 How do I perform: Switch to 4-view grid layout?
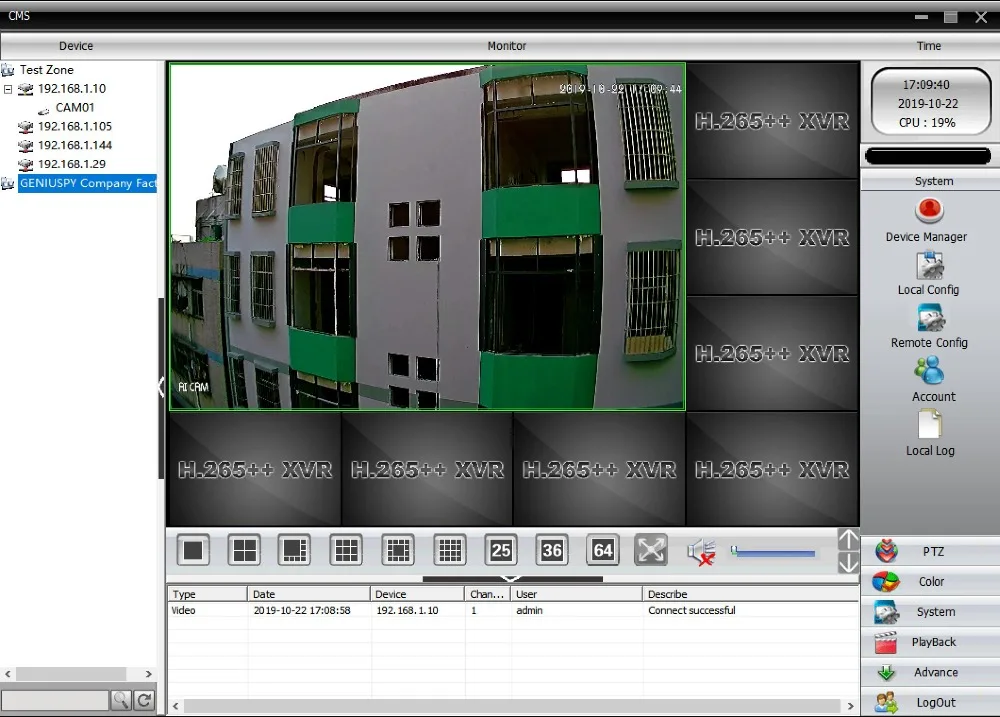[244, 550]
